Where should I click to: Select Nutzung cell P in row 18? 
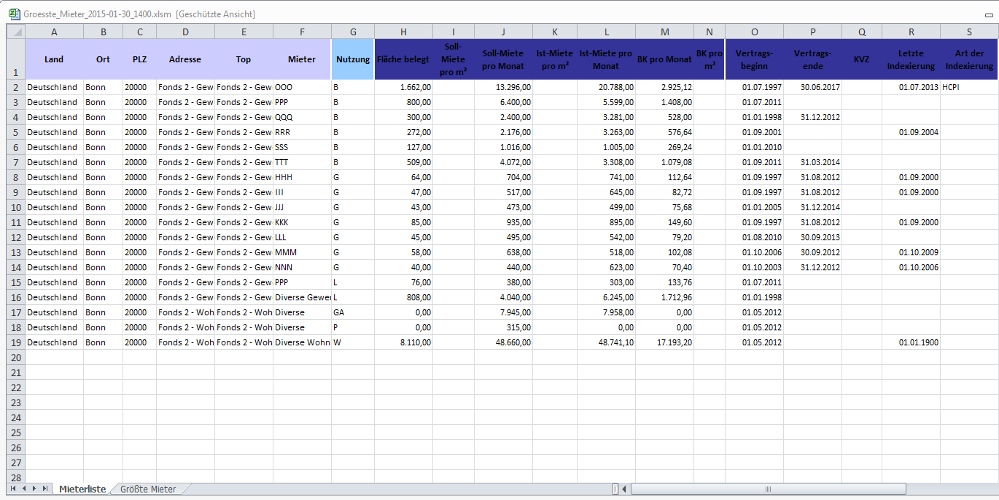(353, 327)
